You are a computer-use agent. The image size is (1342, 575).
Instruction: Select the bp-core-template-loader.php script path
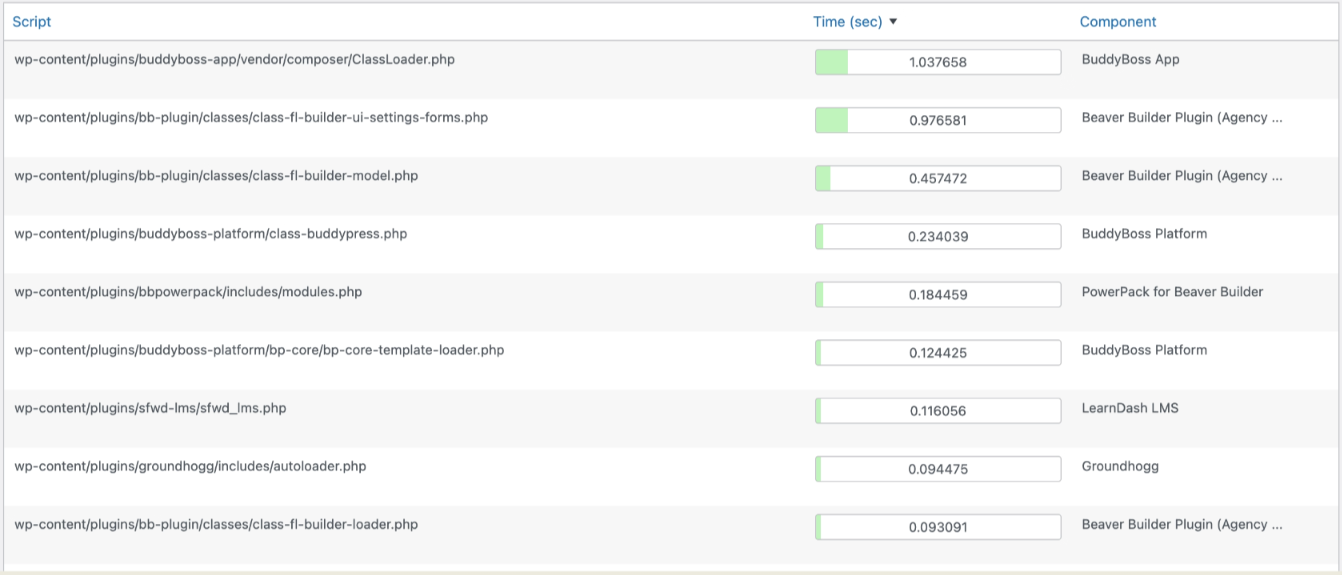259,350
